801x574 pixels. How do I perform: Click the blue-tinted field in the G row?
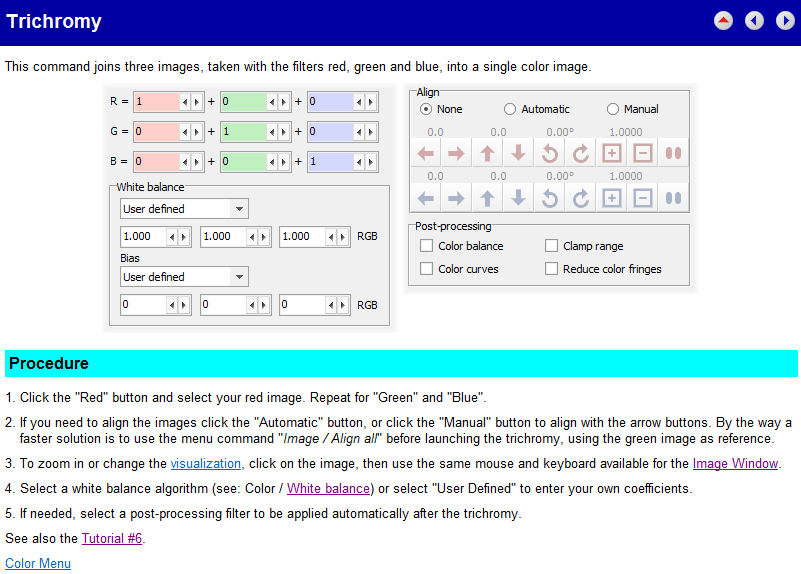tap(331, 132)
